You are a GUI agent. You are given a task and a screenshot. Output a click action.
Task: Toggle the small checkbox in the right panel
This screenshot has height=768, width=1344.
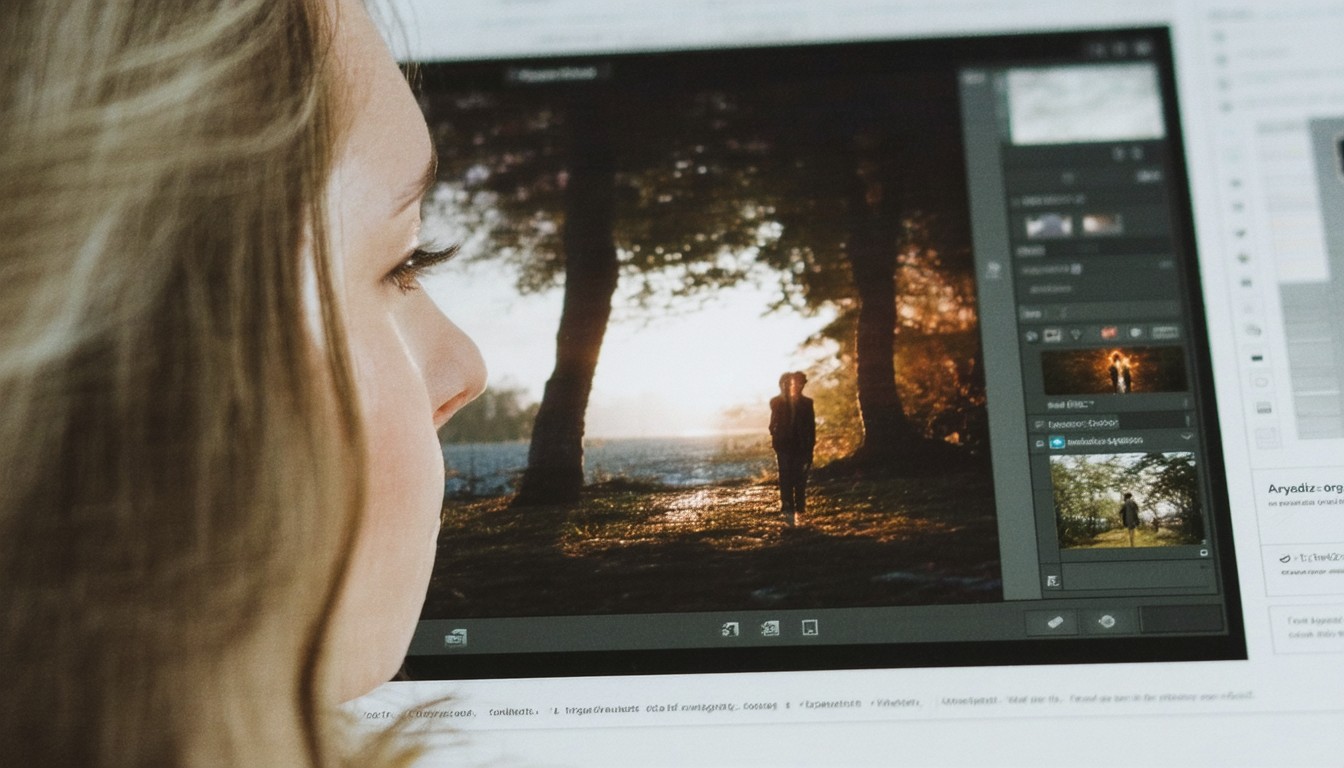tap(1076, 269)
